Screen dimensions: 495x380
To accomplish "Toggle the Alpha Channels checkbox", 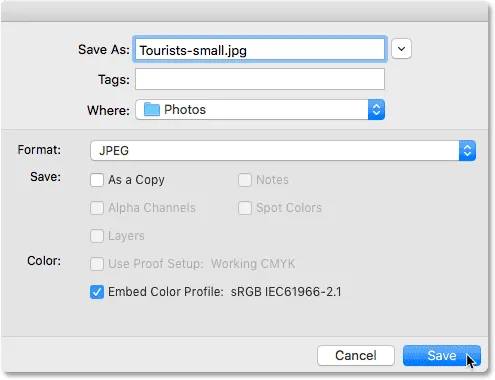I will tap(97, 208).
